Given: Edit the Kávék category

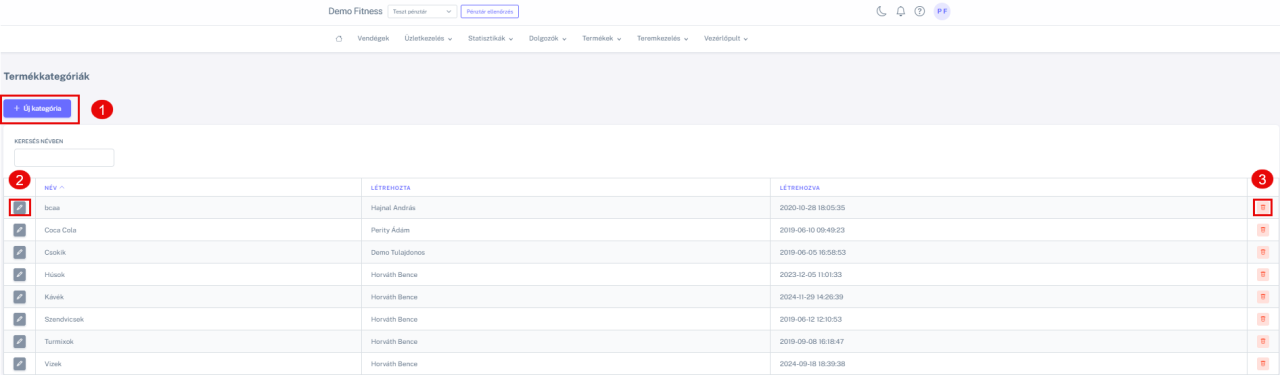Looking at the screenshot, I should pos(20,296).
